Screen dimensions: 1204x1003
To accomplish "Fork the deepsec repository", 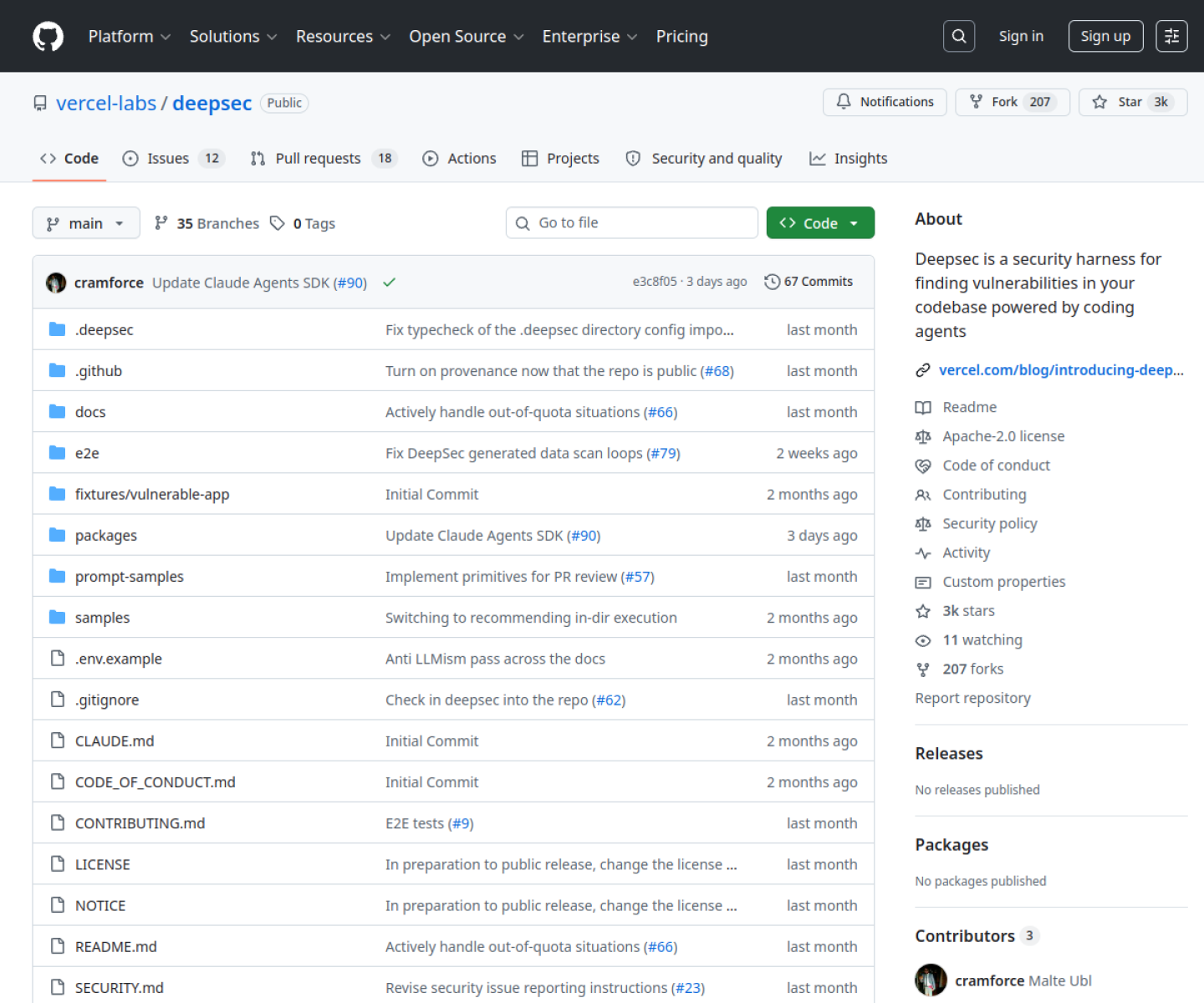I will 1013,102.
